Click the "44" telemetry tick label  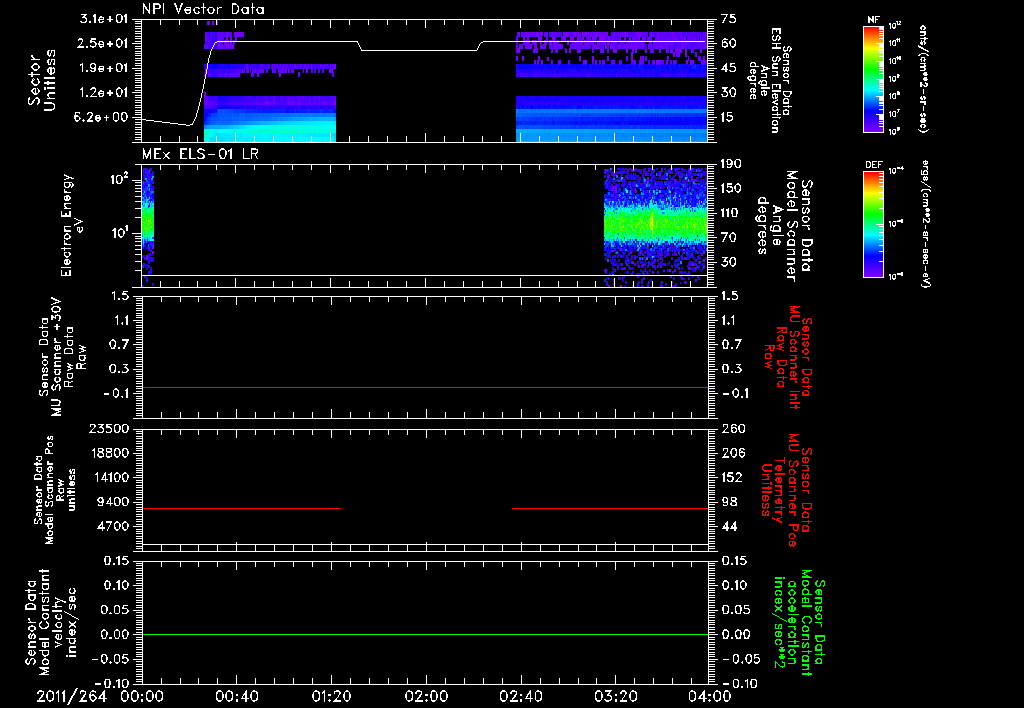[x=729, y=526]
